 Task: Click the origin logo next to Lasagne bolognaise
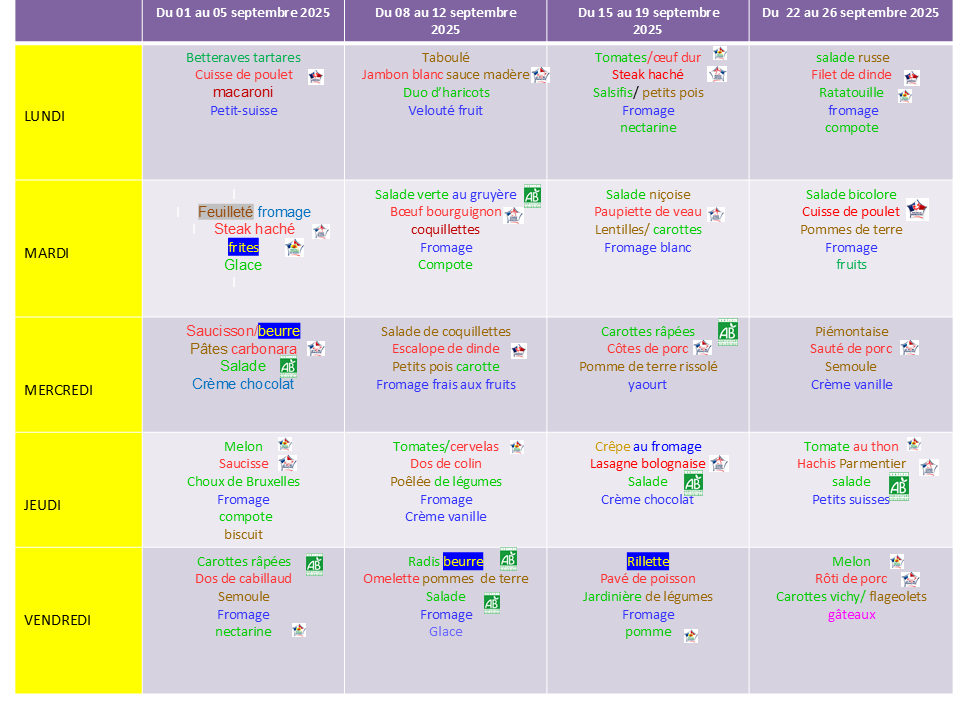tap(718, 463)
